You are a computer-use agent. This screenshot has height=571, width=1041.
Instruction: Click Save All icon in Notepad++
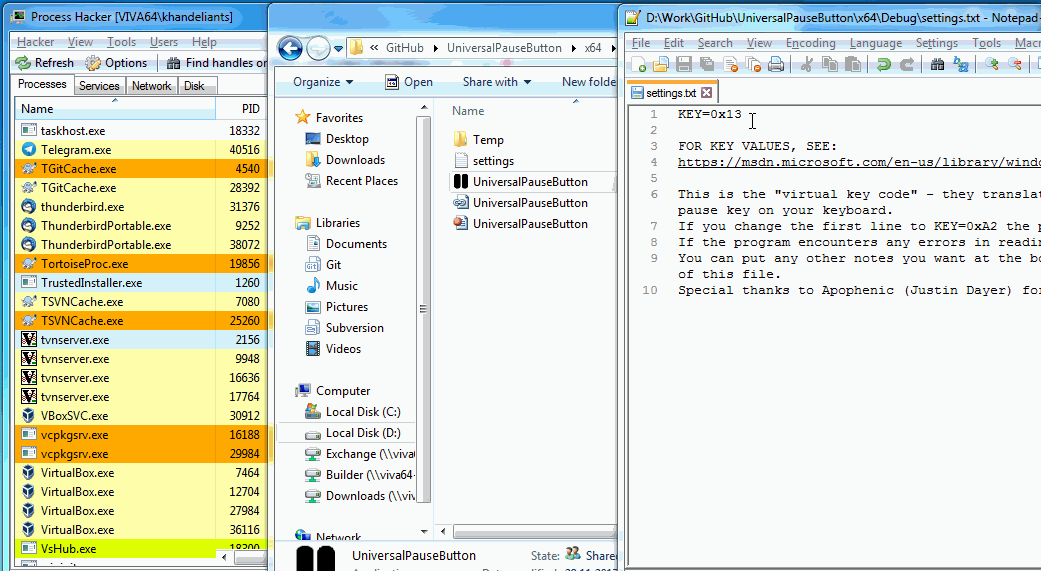(x=707, y=64)
